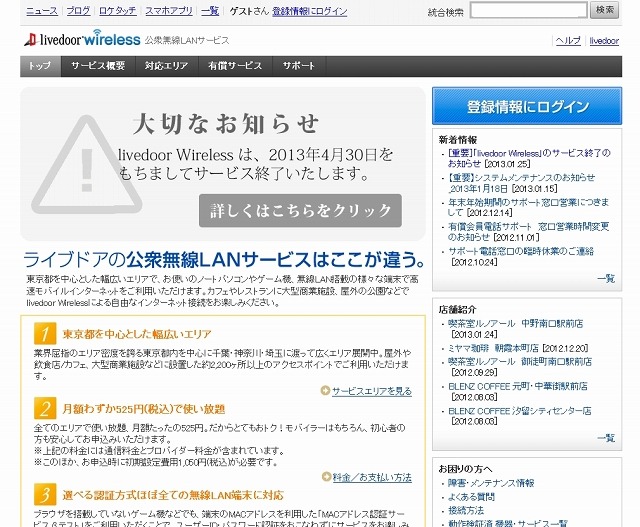The image size is (640, 527).
Task: Open the ニュース link in the top bar
Action: [42, 11]
